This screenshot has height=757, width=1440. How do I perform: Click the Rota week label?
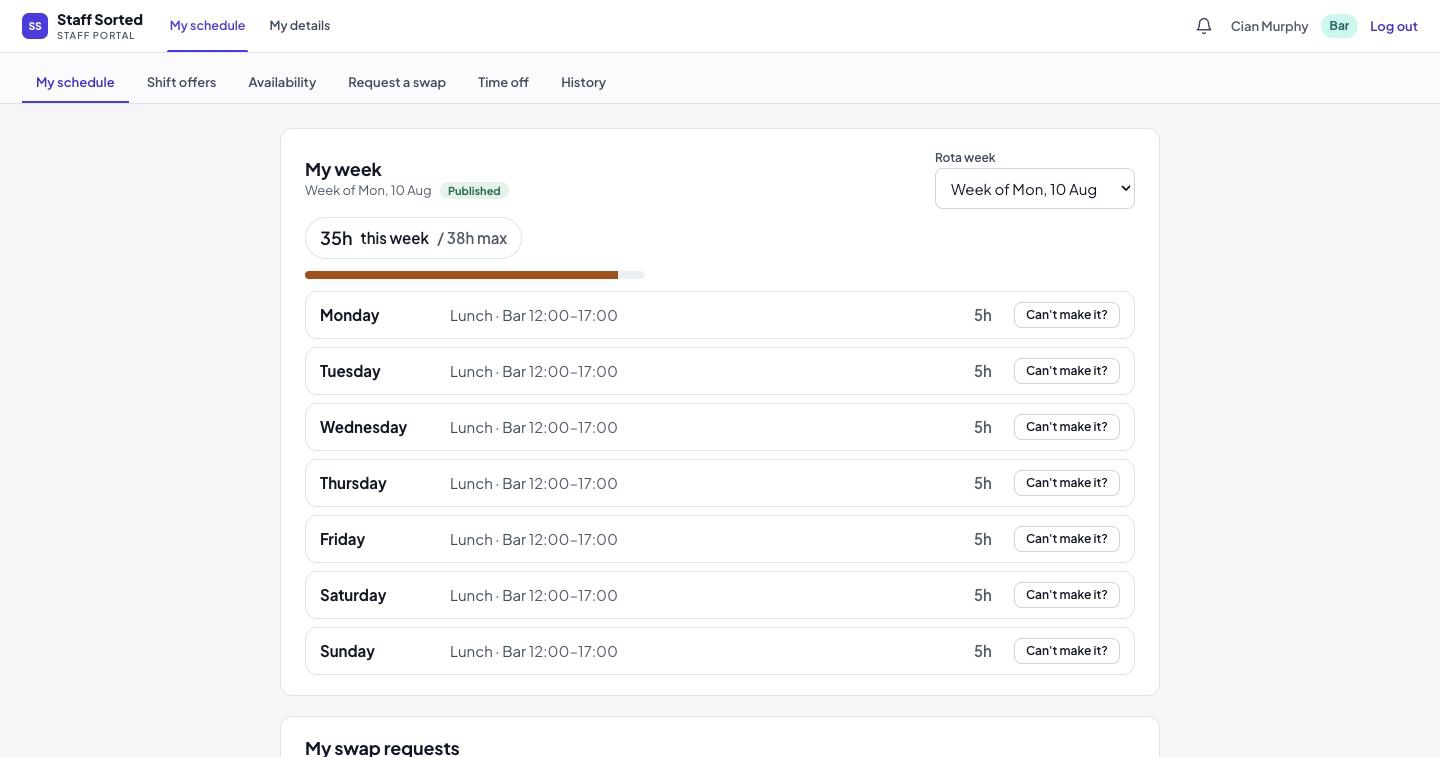click(x=965, y=157)
